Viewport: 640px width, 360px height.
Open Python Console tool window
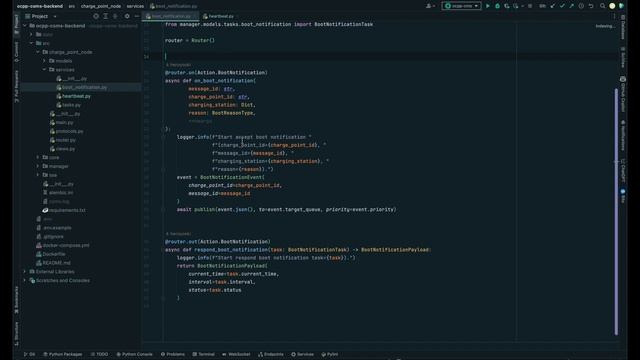pyautogui.click(x=134, y=354)
